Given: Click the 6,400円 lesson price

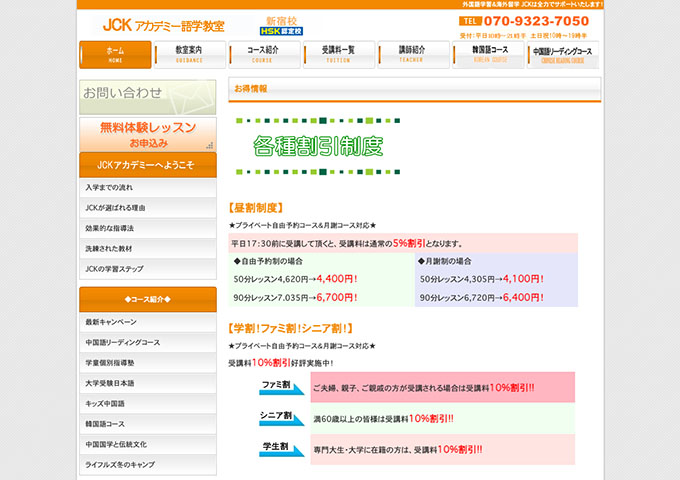Looking at the screenshot, I should point(523,297).
